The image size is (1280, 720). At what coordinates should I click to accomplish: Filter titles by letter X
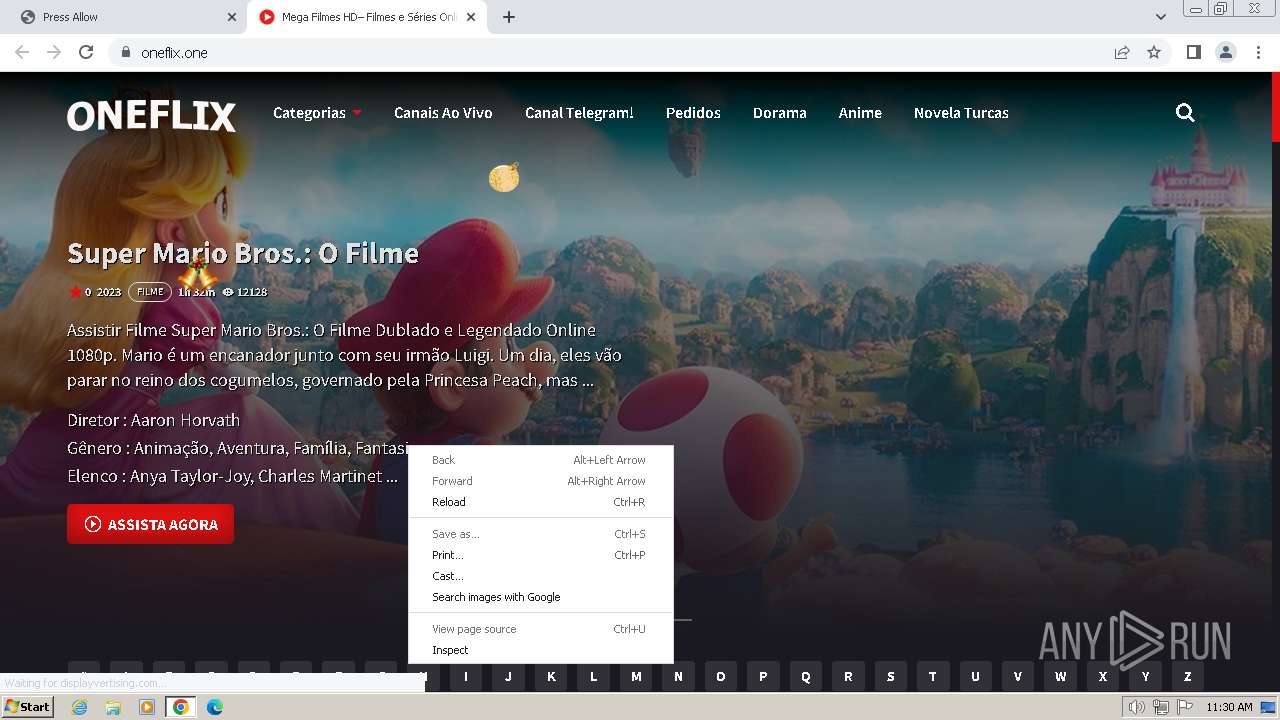pyautogui.click(x=1103, y=676)
